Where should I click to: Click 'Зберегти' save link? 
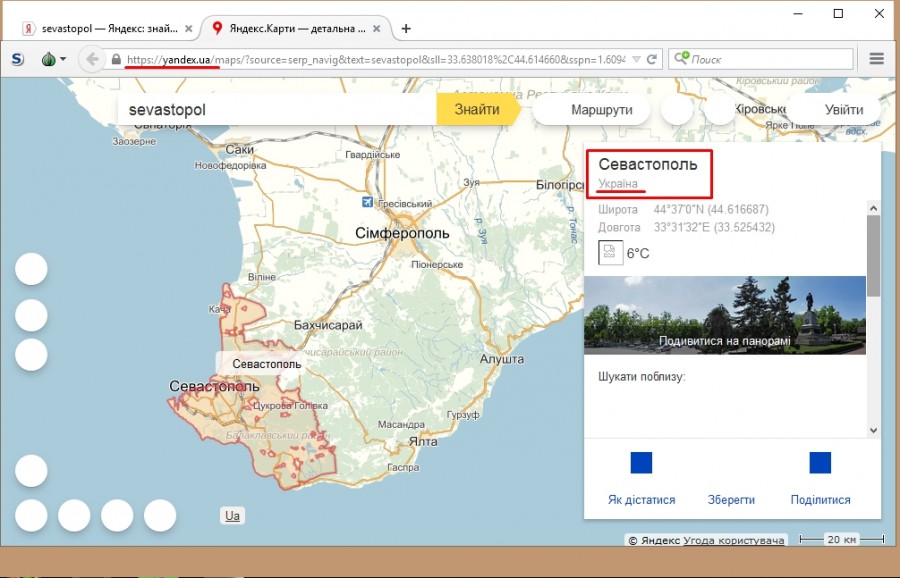coord(731,500)
